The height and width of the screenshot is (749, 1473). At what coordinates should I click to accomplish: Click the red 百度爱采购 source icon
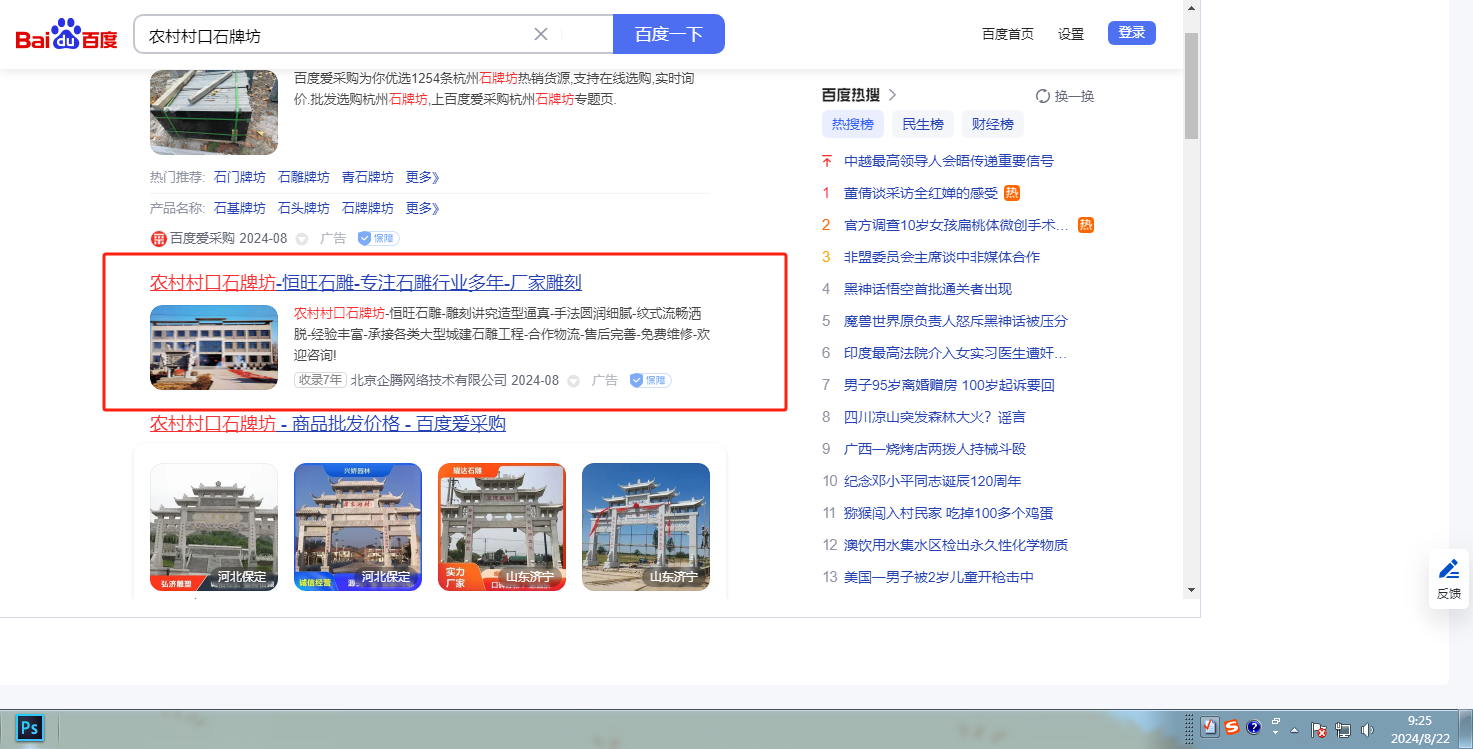click(x=158, y=238)
